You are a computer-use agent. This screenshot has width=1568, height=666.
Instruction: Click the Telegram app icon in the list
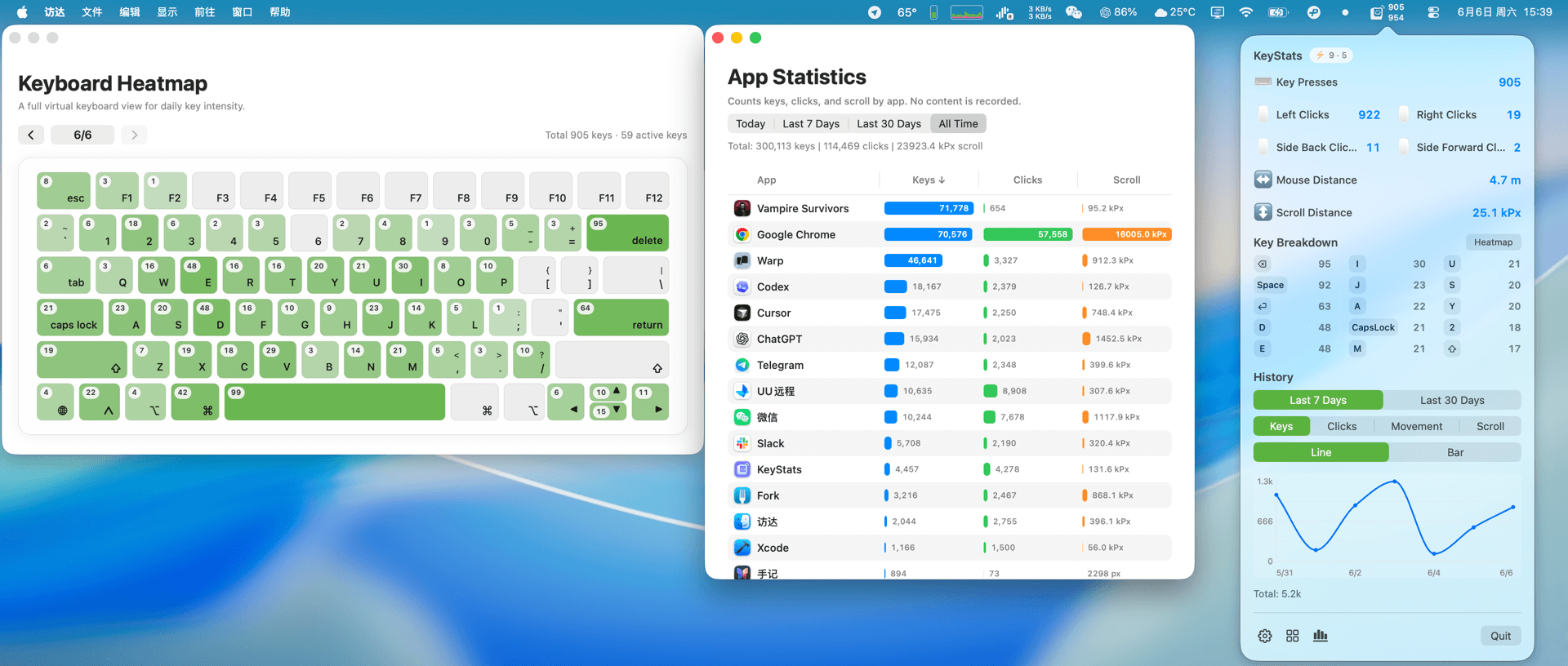tap(742, 365)
